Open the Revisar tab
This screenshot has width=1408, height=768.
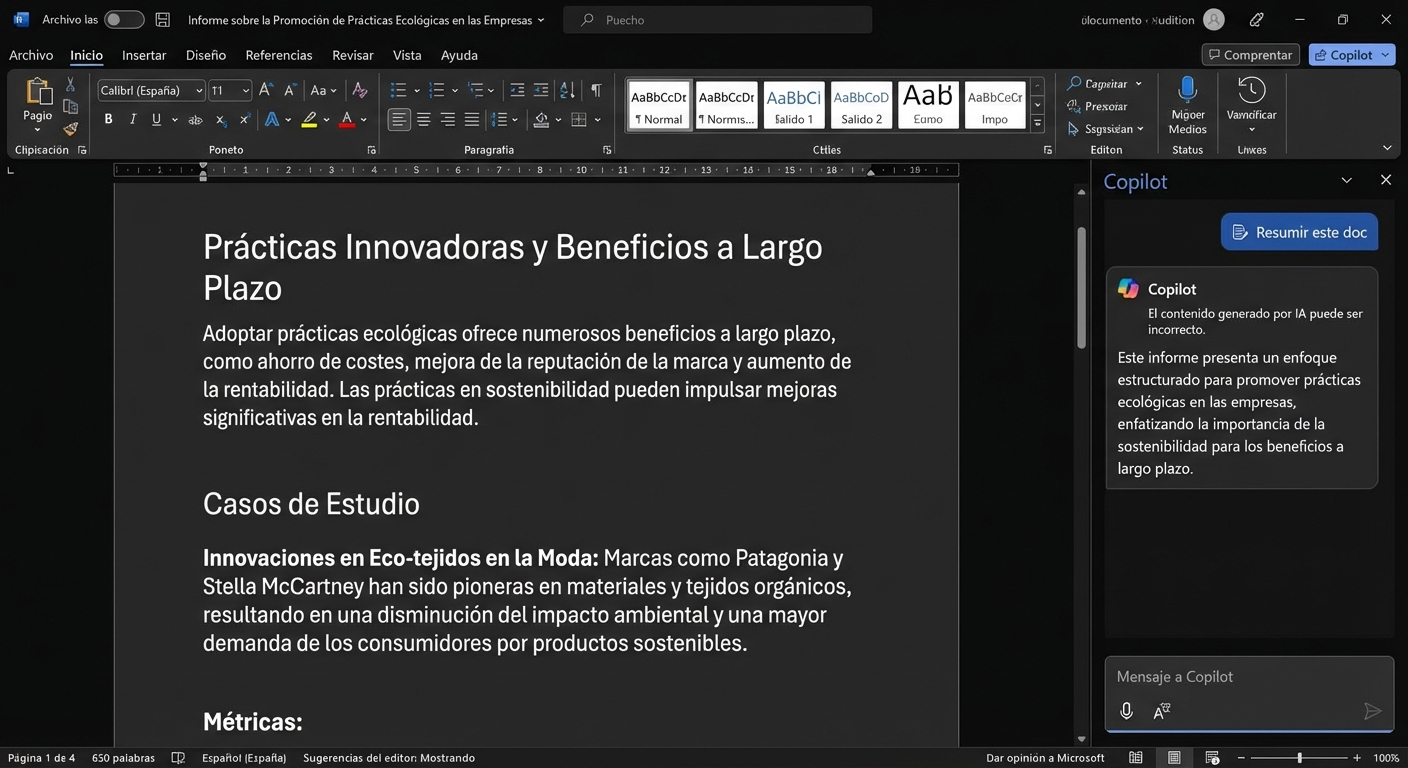coord(351,55)
